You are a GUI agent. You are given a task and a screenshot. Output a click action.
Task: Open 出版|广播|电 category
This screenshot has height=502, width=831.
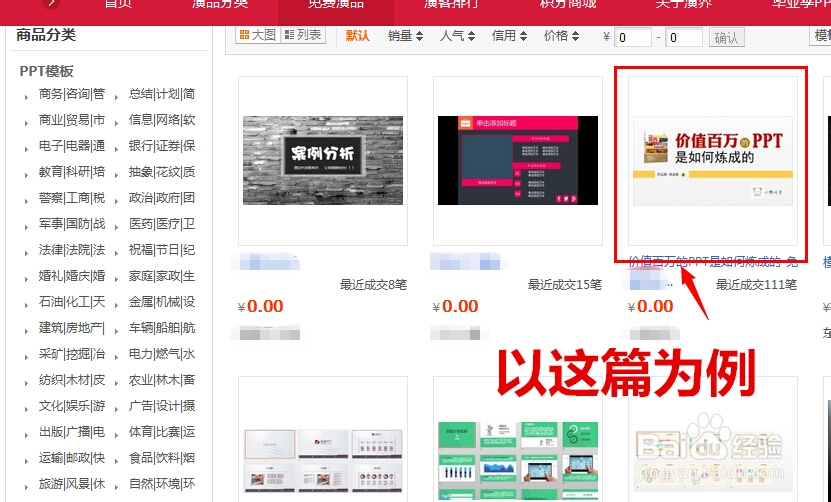[72, 431]
